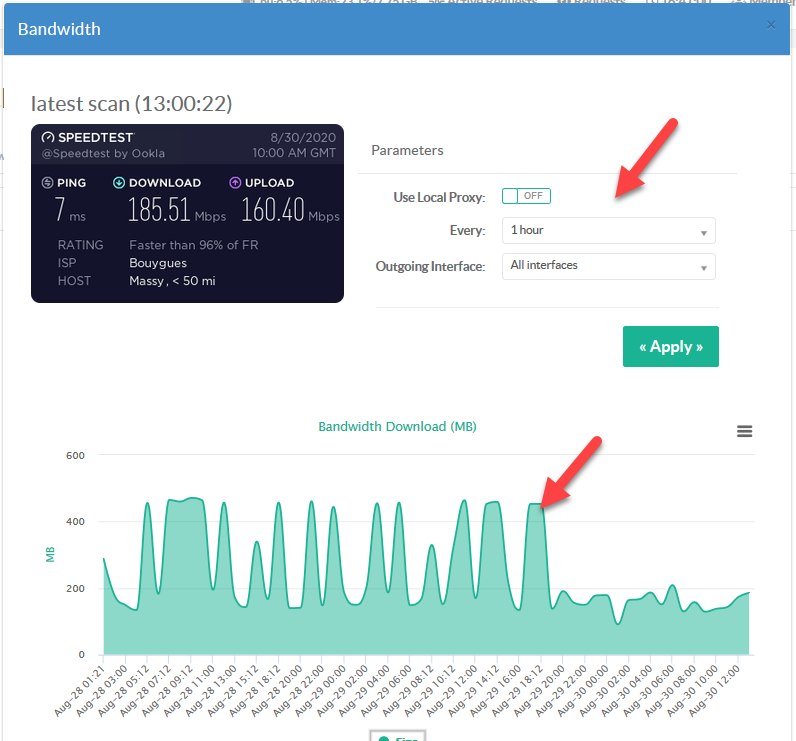Click the Bandwidth dialog title
796x741 pixels.
coord(59,29)
